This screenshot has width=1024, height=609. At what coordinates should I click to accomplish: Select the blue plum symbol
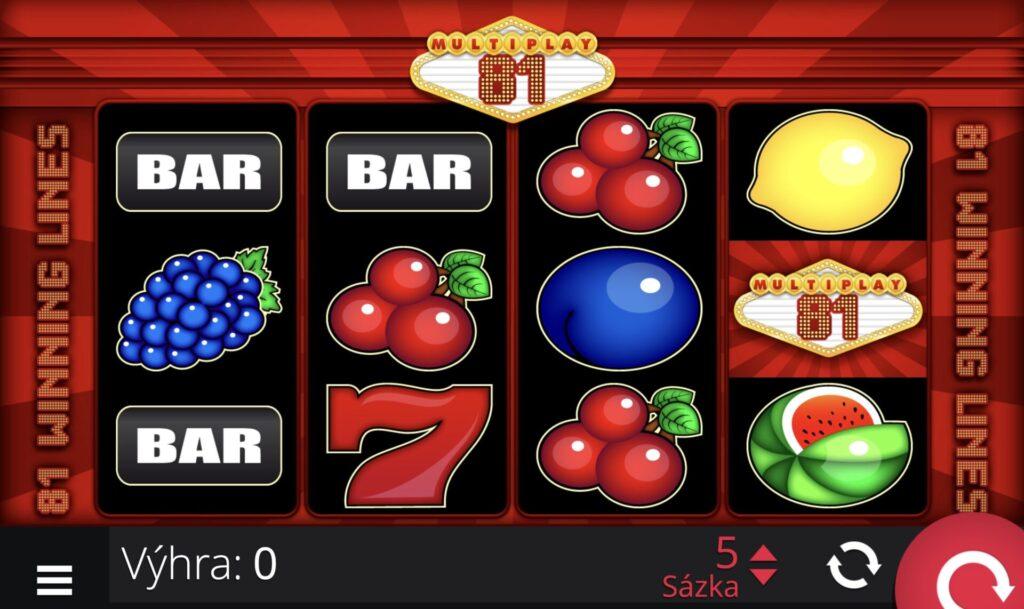pos(618,307)
